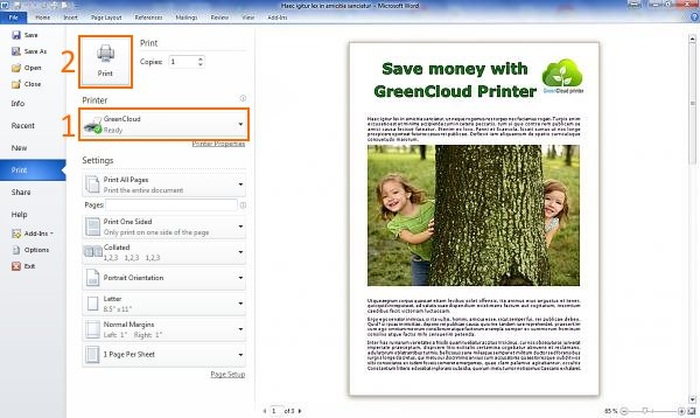Zoom in with the plus icon

(x=681, y=411)
